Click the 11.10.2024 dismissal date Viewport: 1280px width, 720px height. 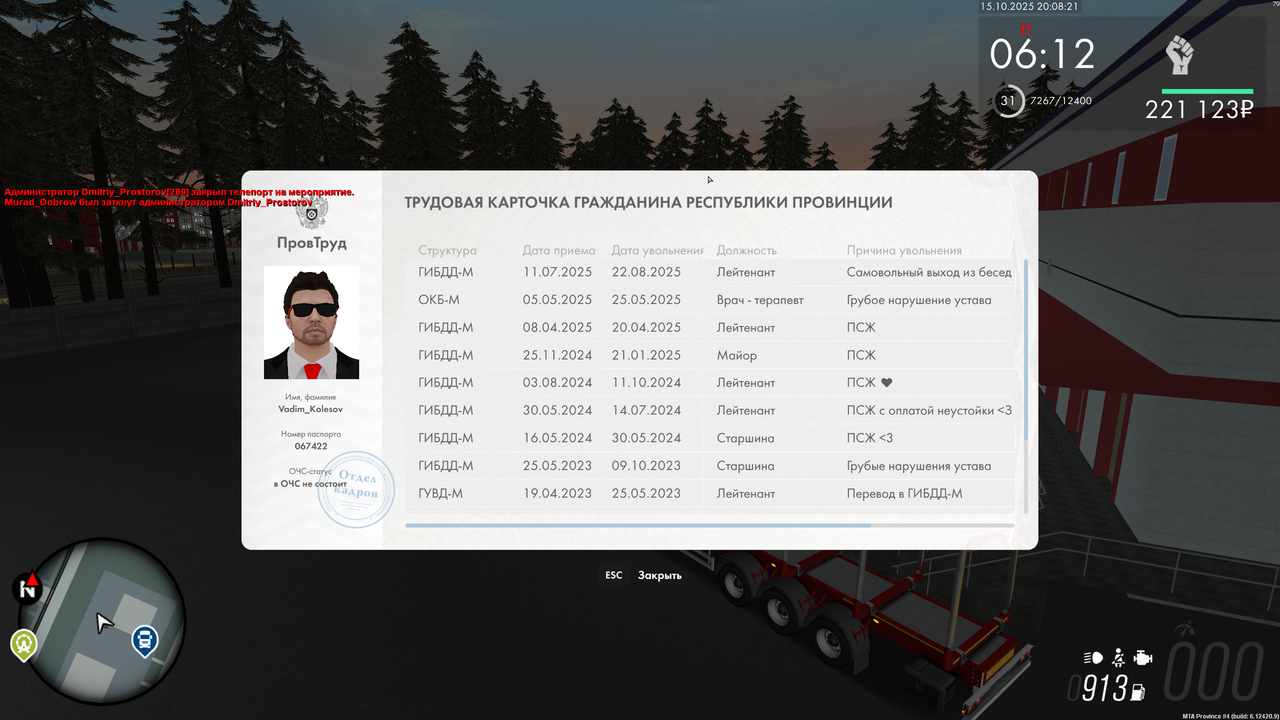click(646, 383)
